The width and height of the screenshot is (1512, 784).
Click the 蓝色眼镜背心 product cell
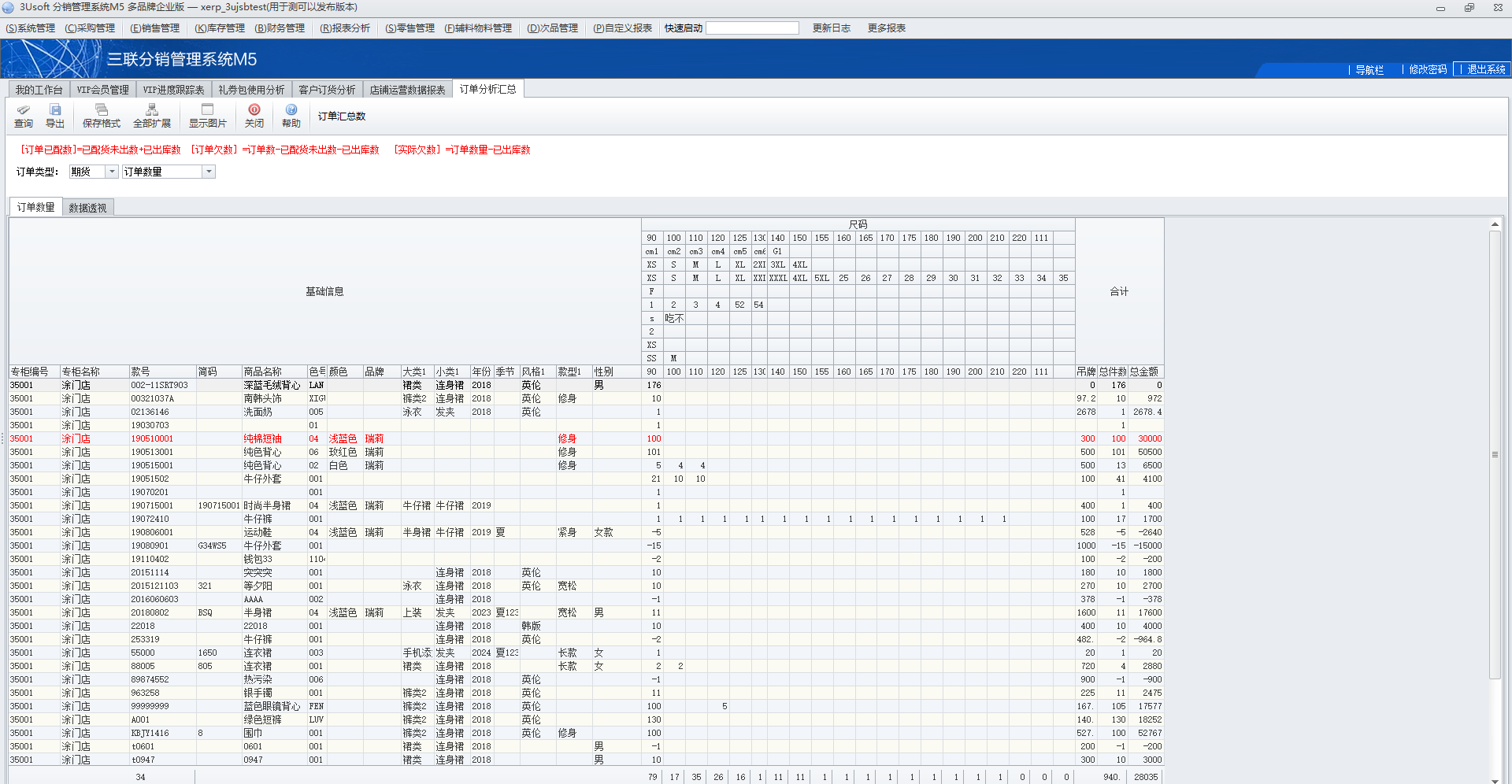tap(274, 706)
